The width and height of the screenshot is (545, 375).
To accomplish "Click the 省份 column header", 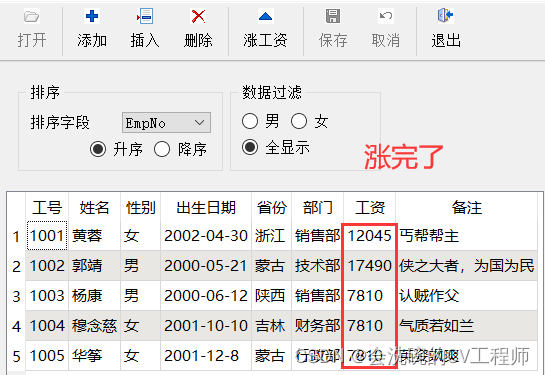I will 271,207.
